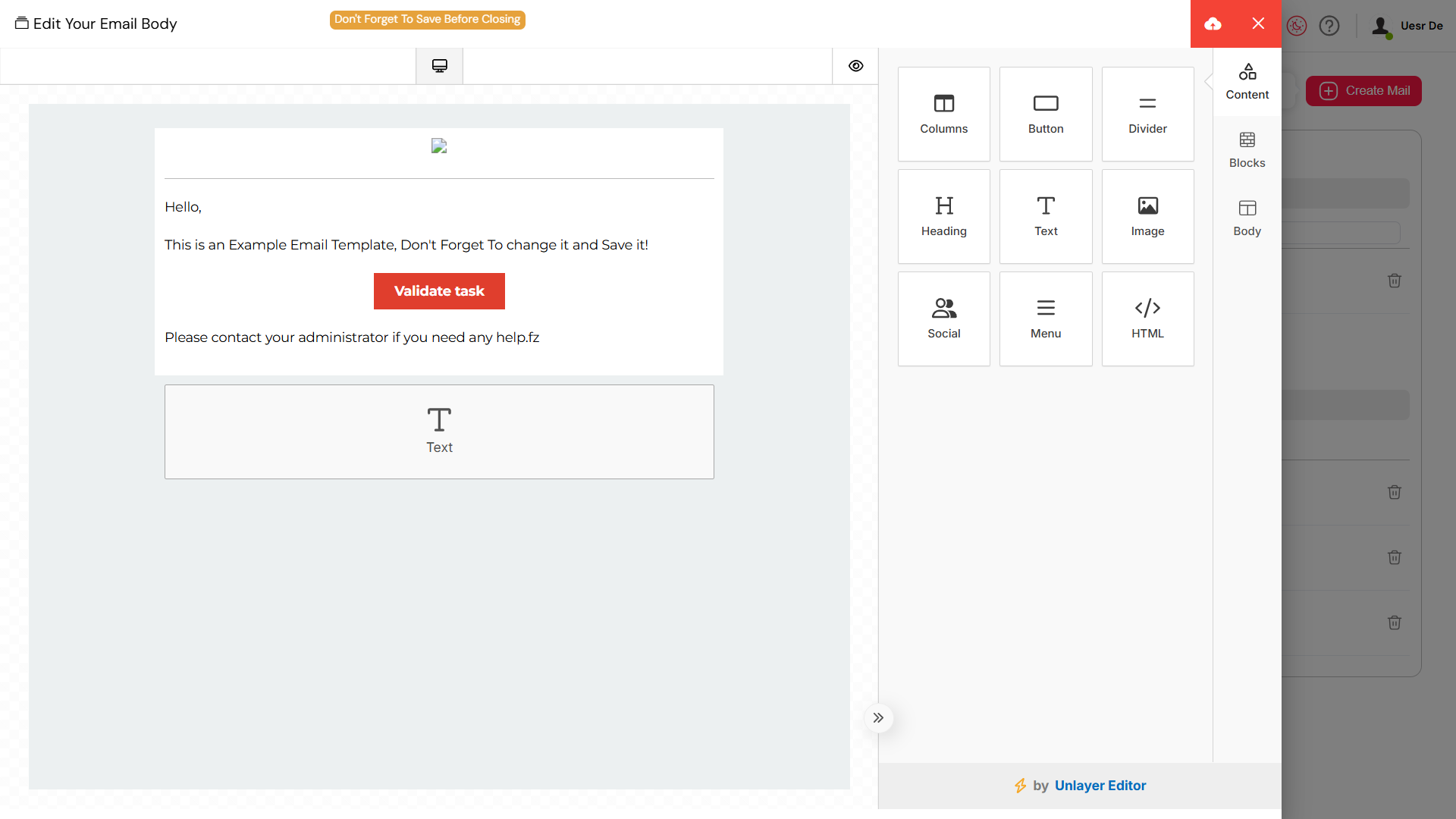Select the Social content block
This screenshot has height=819, width=1456.
pos(943,318)
